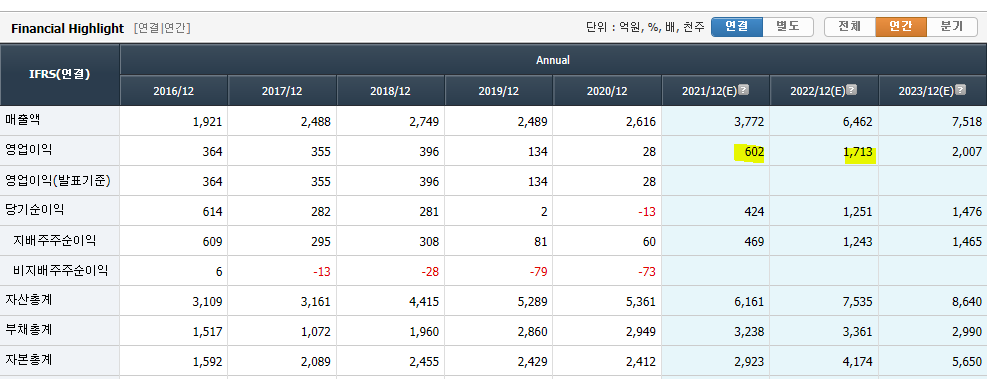Click 매출액 value 3,772
The width and height of the screenshot is (994, 379).
coord(750,122)
